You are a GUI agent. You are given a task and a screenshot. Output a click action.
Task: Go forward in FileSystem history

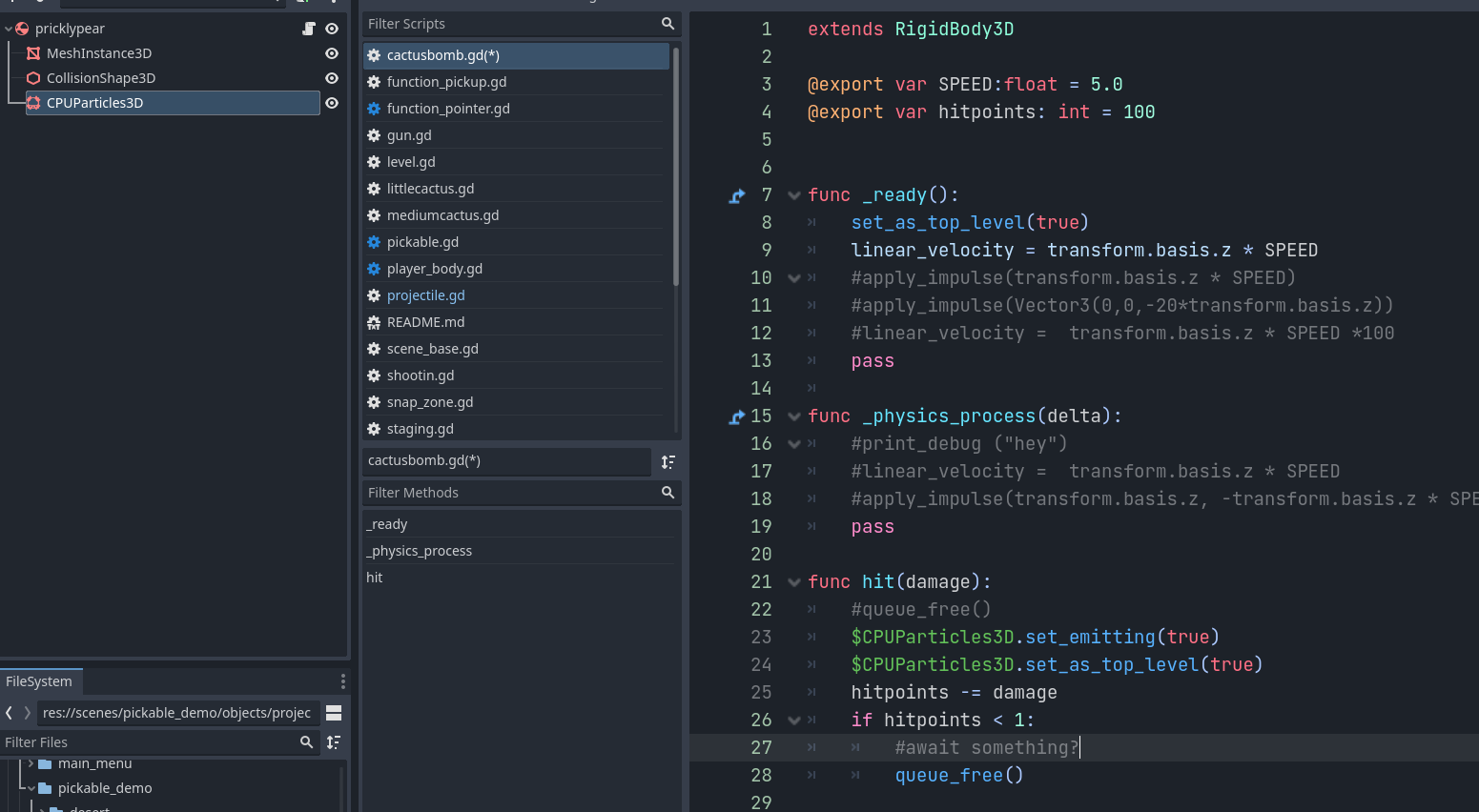(x=27, y=713)
